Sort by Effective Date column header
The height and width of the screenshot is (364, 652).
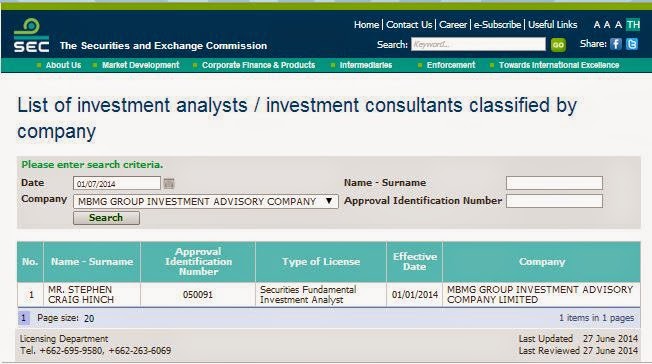tap(415, 262)
